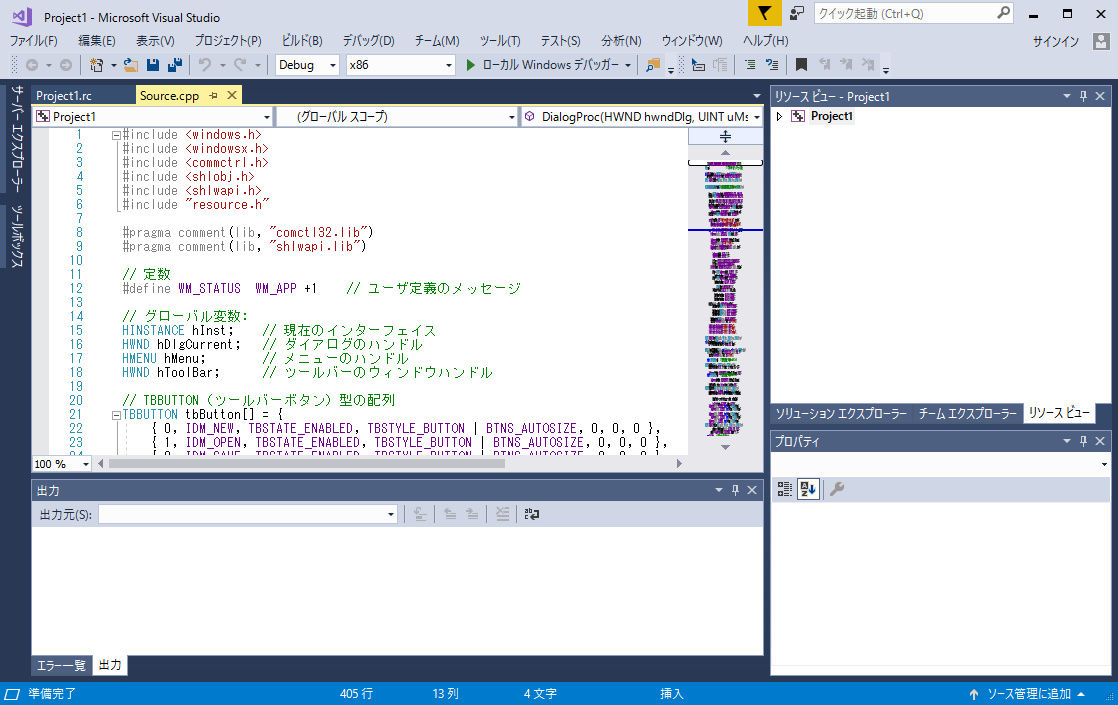Click the Save All toolbar icon

pos(175,65)
